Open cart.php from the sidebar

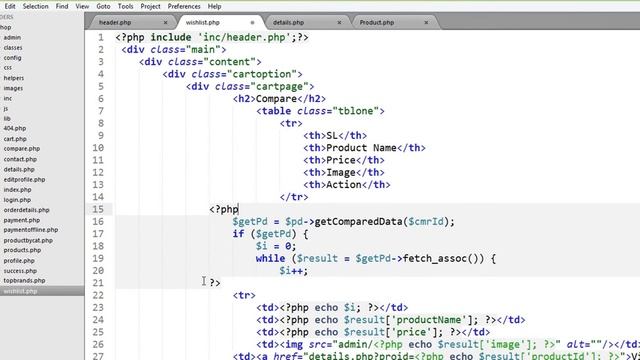15,139
